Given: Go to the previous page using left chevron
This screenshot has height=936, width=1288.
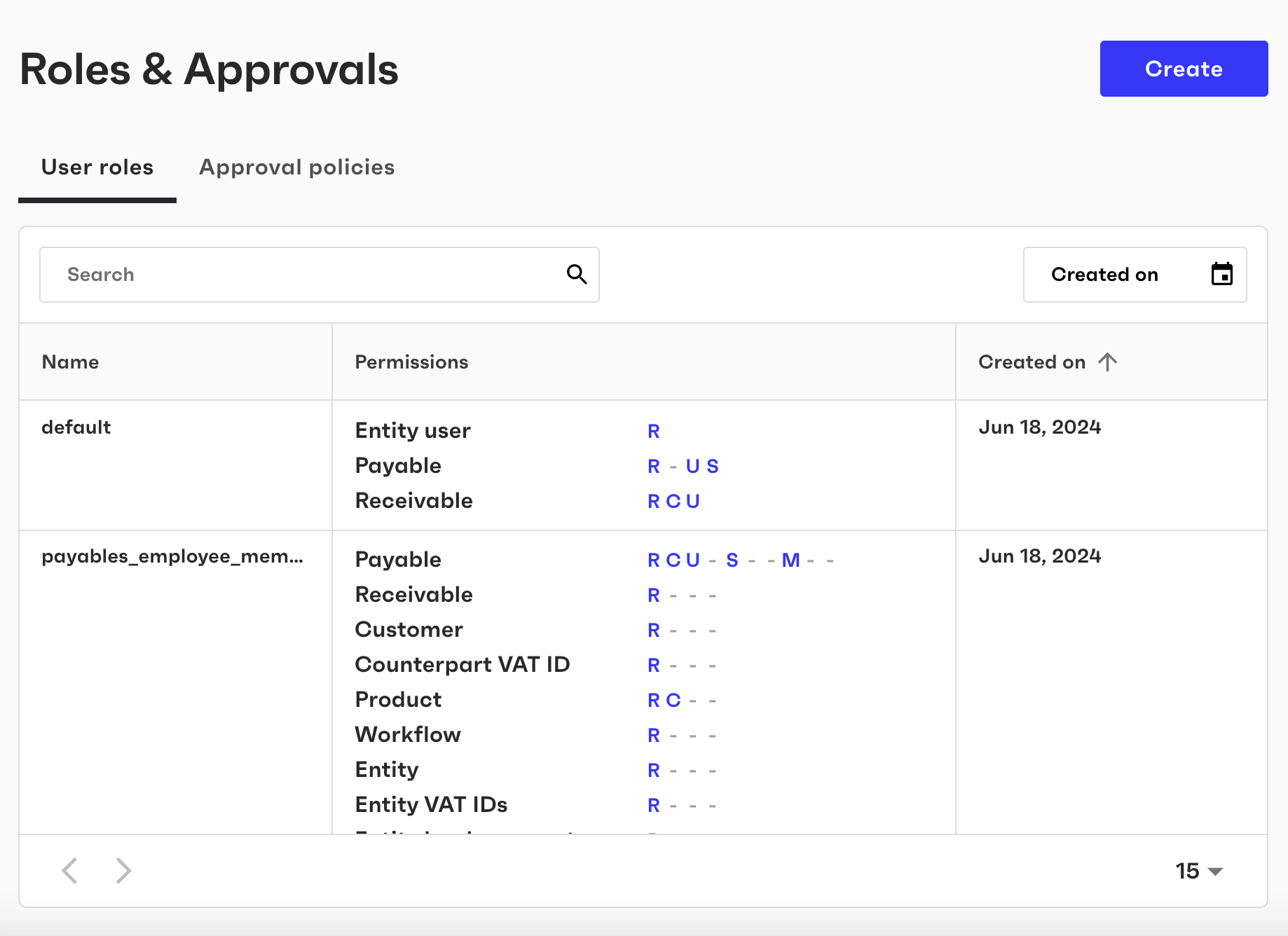Looking at the screenshot, I should click(x=69, y=871).
